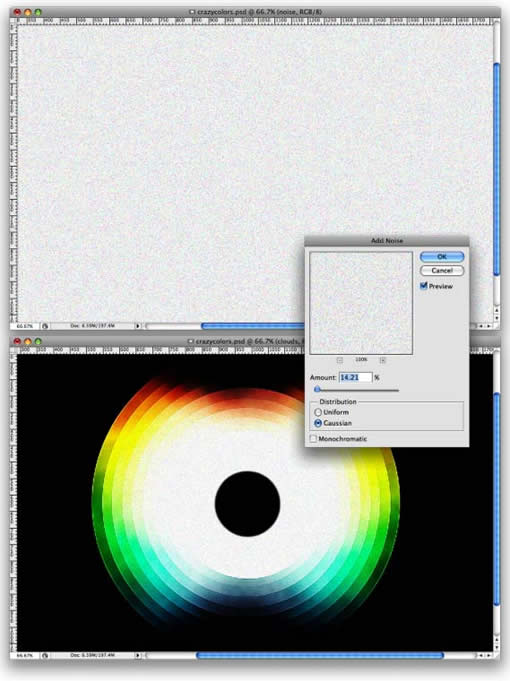Click document proxy icon in clouds window title
The image size is (510, 681).
click(x=190, y=341)
